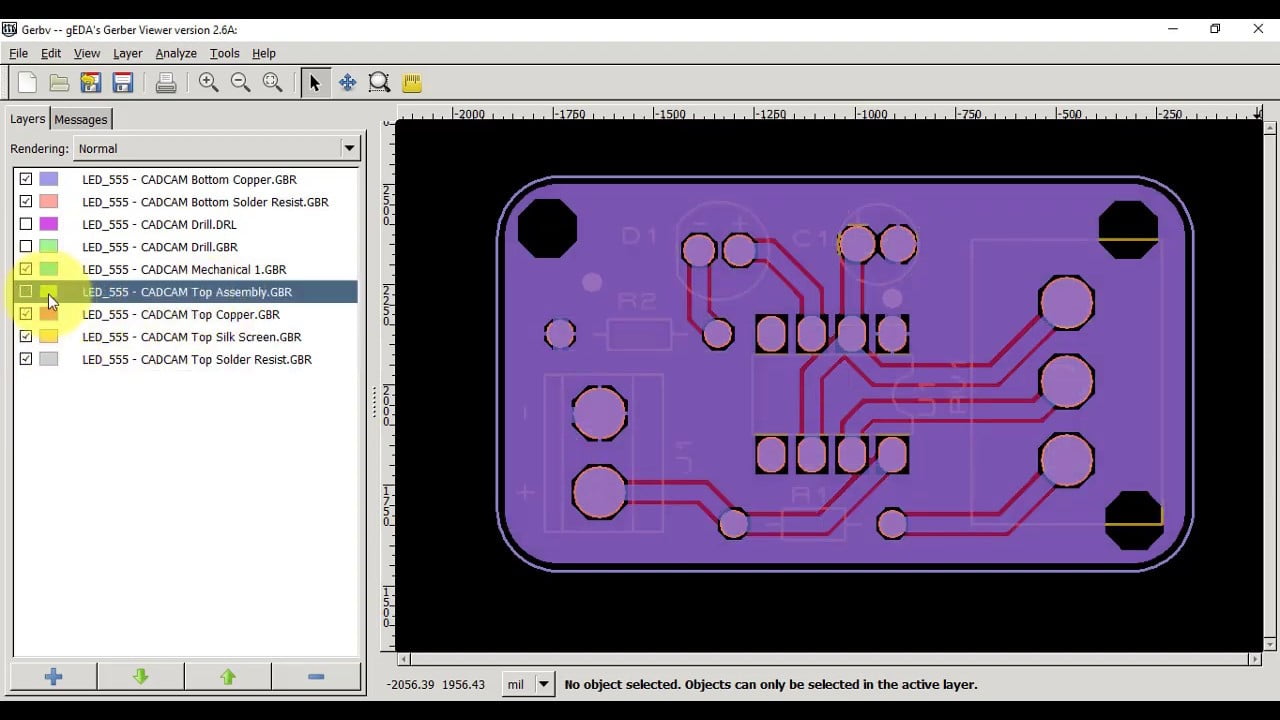Open the Tools menu
Image resolution: width=1280 pixels, height=720 pixels.
[x=224, y=53]
